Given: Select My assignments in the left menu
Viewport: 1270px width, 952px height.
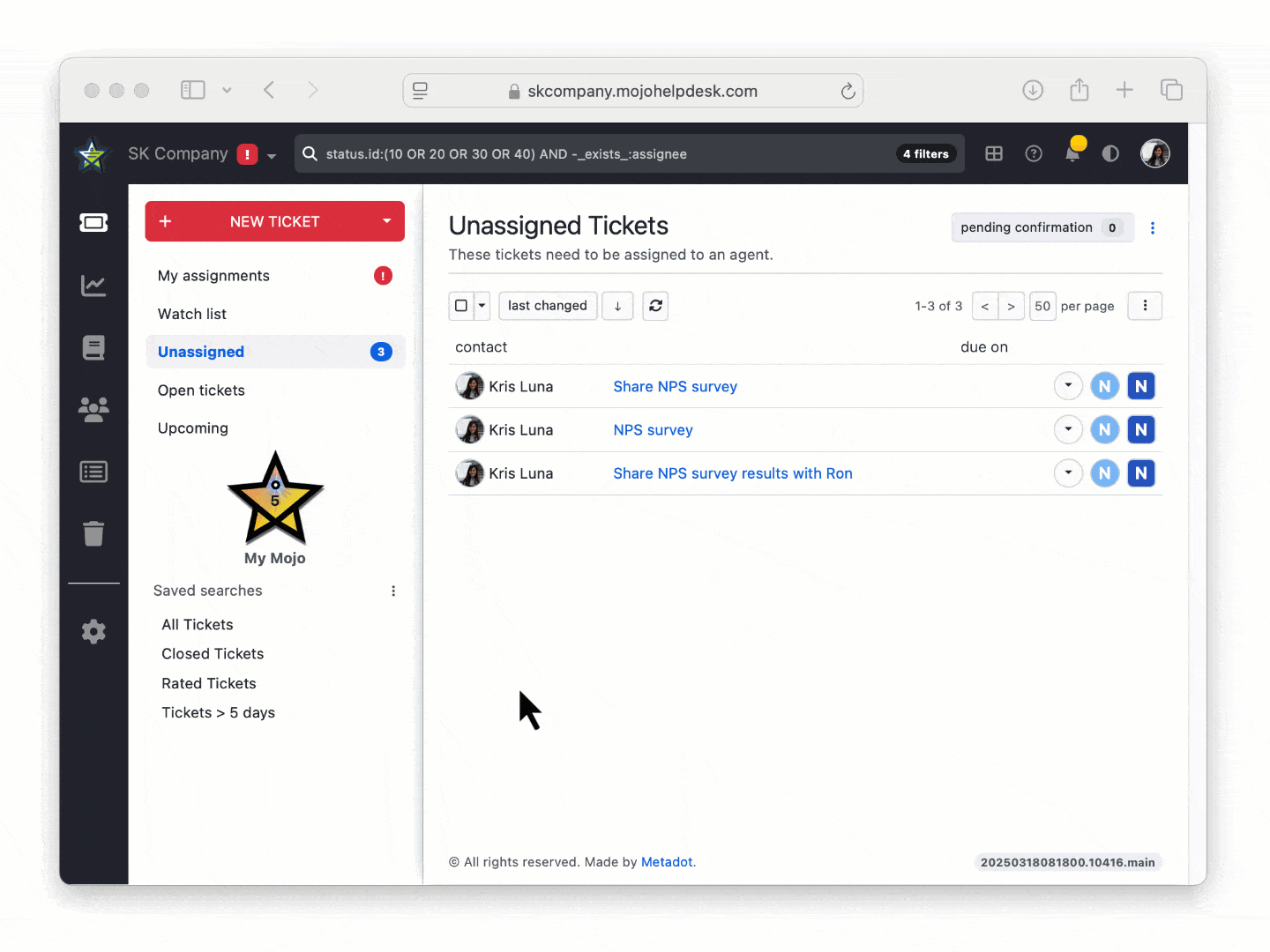Looking at the screenshot, I should pos(213,276).
